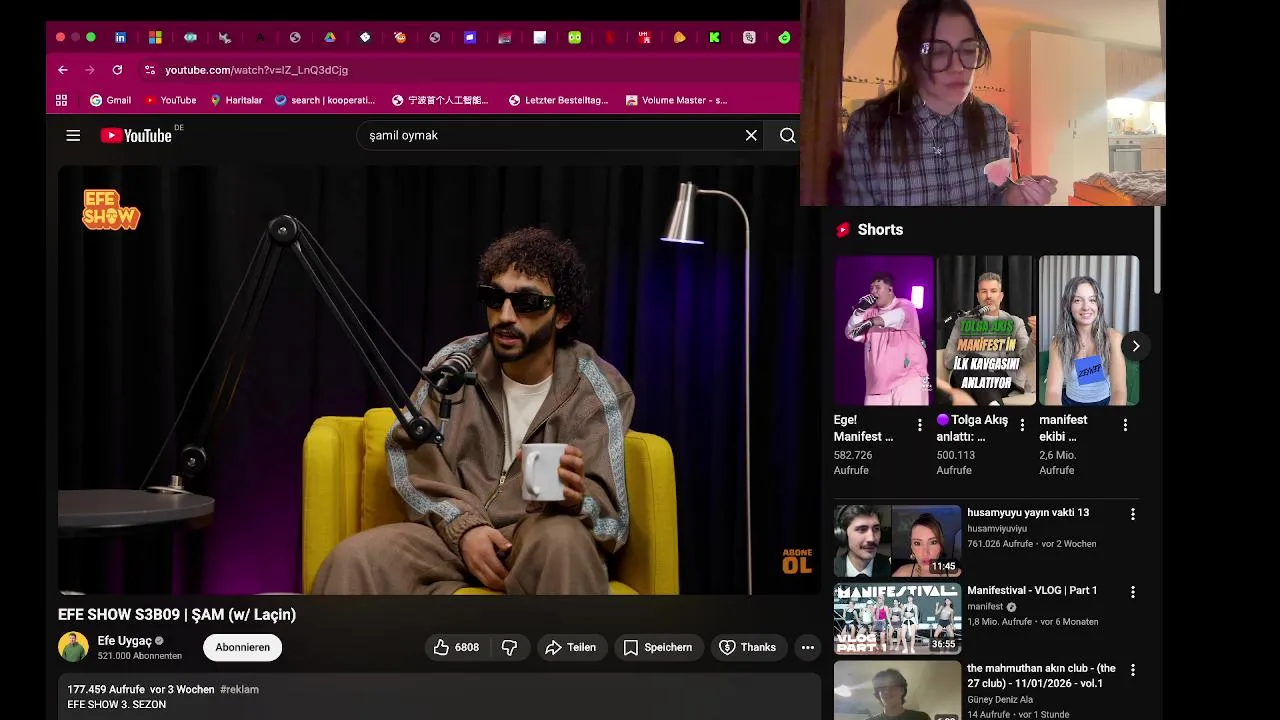Open options for Tolga Akış Short
Screen dimensions: 1280x720
click(1022, 425)
